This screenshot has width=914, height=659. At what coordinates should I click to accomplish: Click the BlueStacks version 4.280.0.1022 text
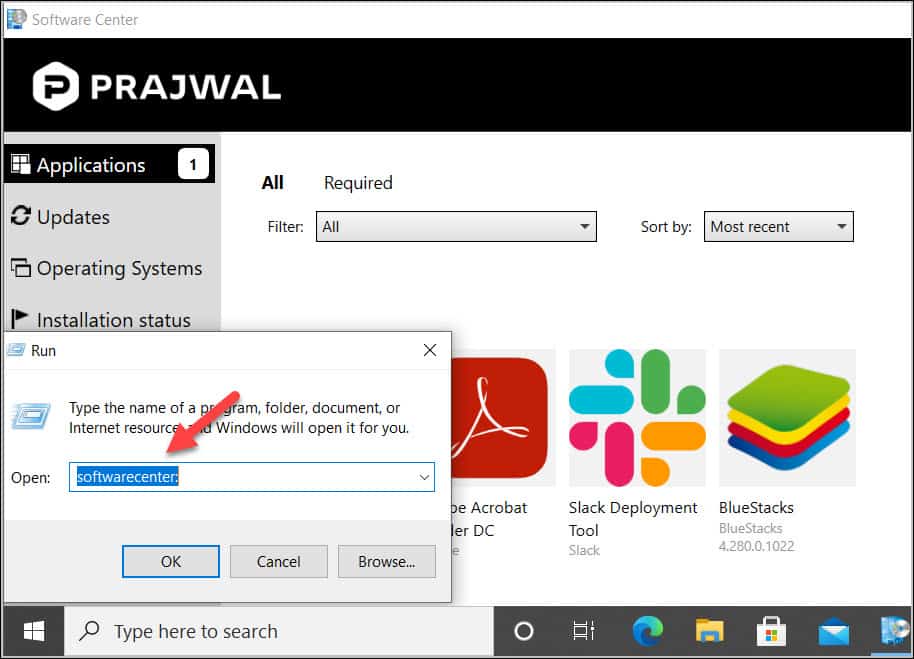[756, 546]
